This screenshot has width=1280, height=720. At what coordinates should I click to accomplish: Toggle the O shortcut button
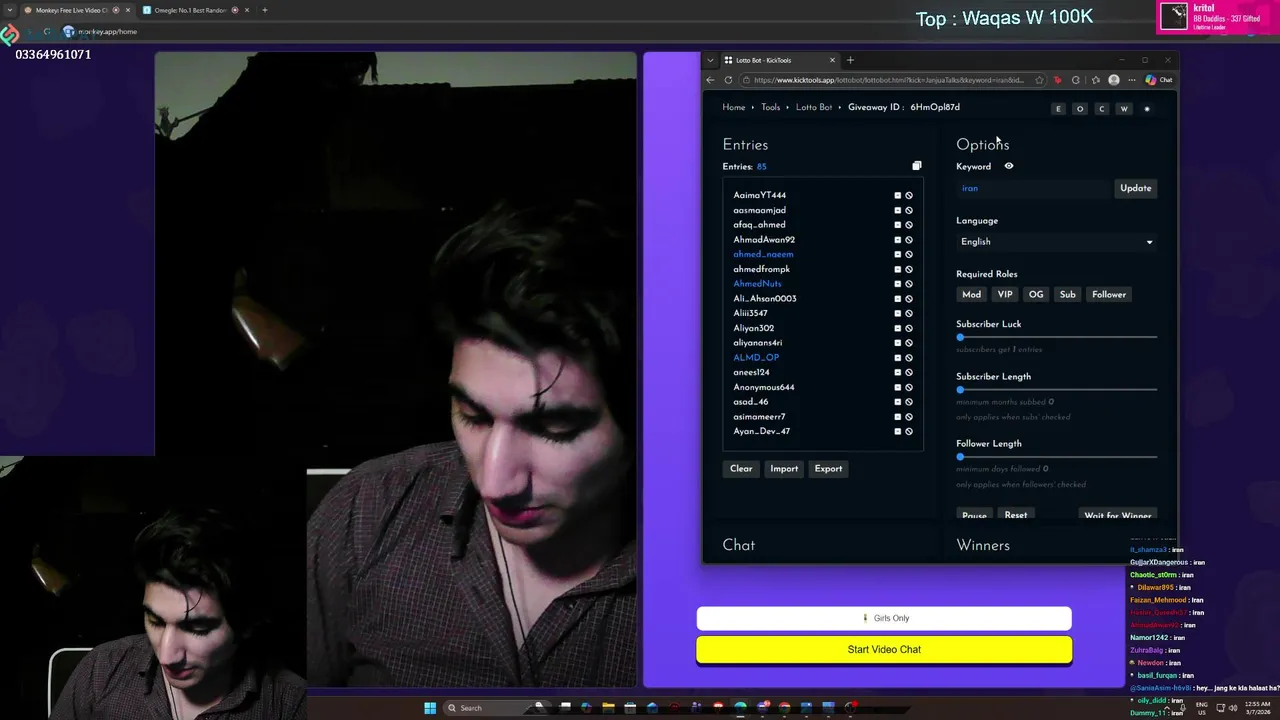click(1080, 109)
